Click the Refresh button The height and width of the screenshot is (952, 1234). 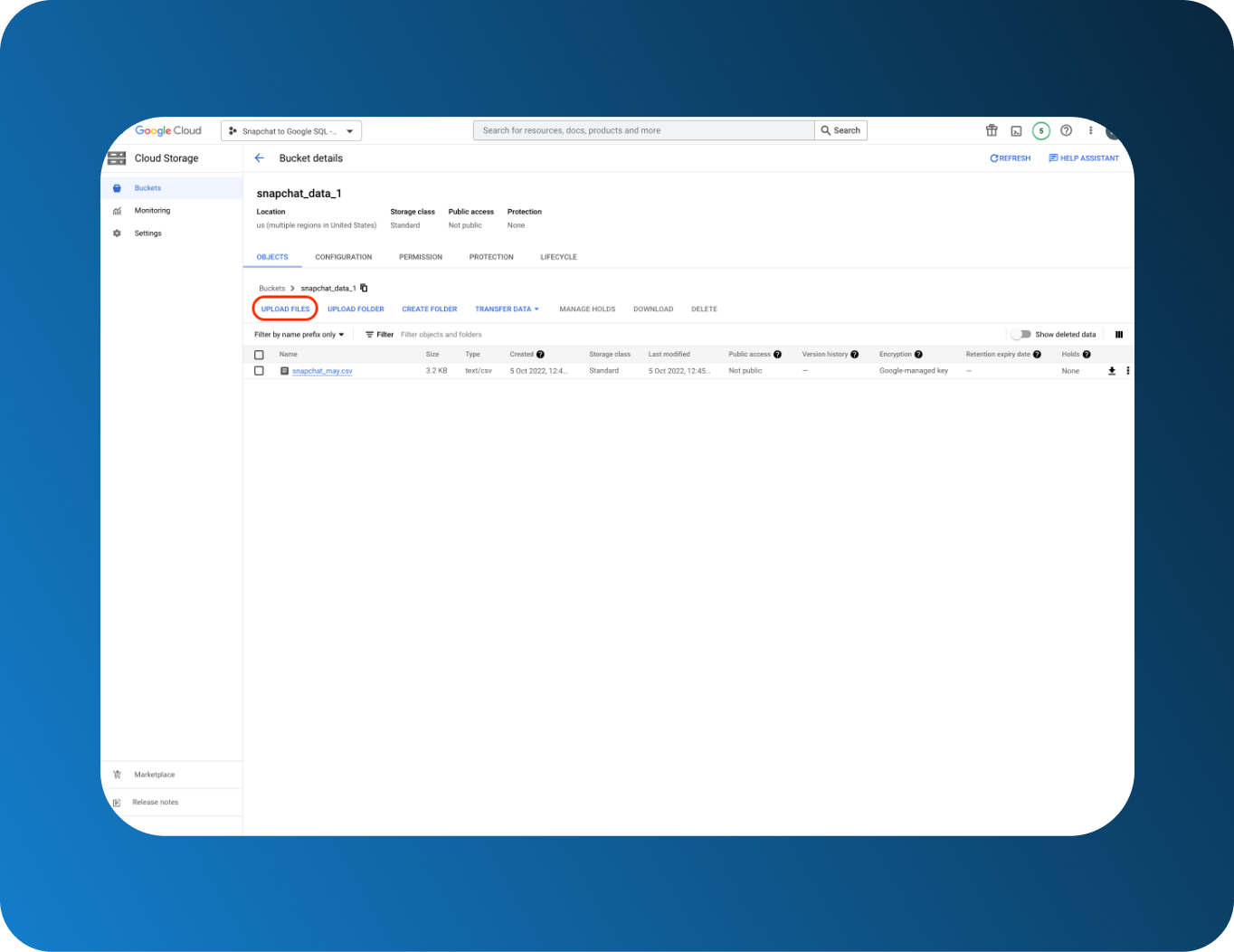tap(1011, 158)
